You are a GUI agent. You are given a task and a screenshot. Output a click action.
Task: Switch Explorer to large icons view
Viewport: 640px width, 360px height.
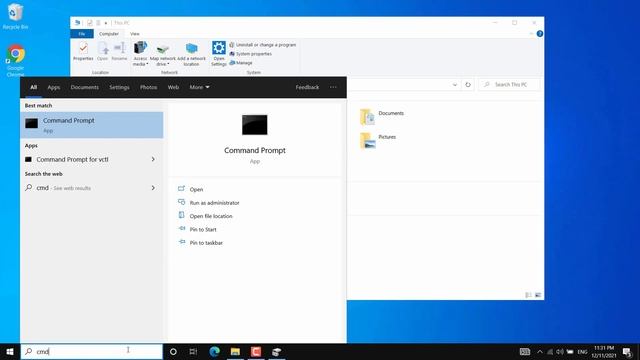[538, 295]
